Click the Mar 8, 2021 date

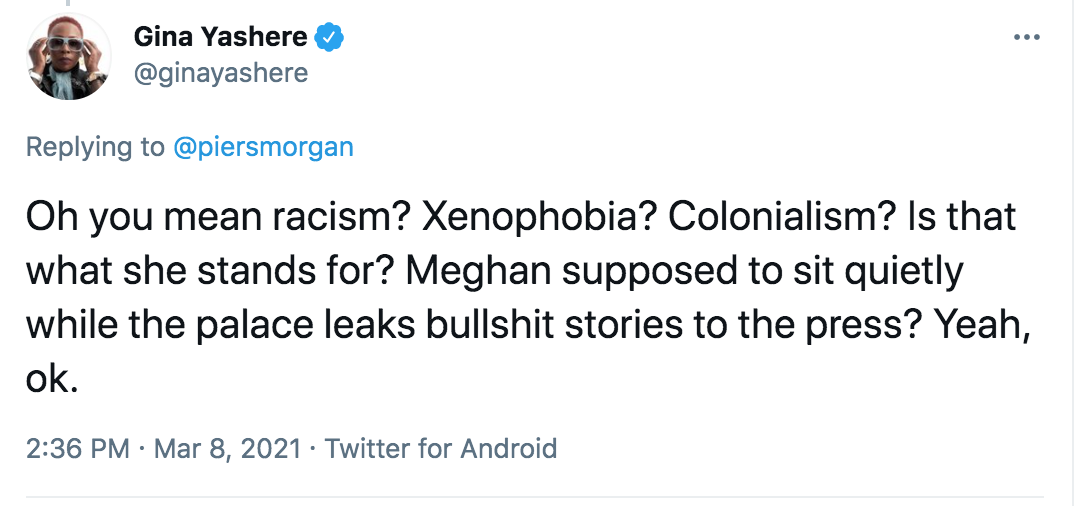click(228, 448)
